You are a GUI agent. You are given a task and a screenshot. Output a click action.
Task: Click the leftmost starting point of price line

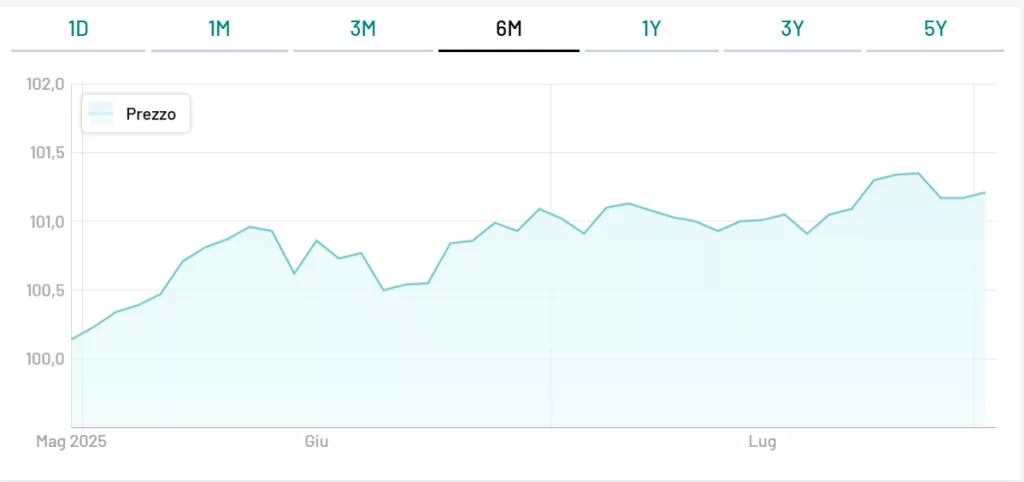[x=72, y=339]
